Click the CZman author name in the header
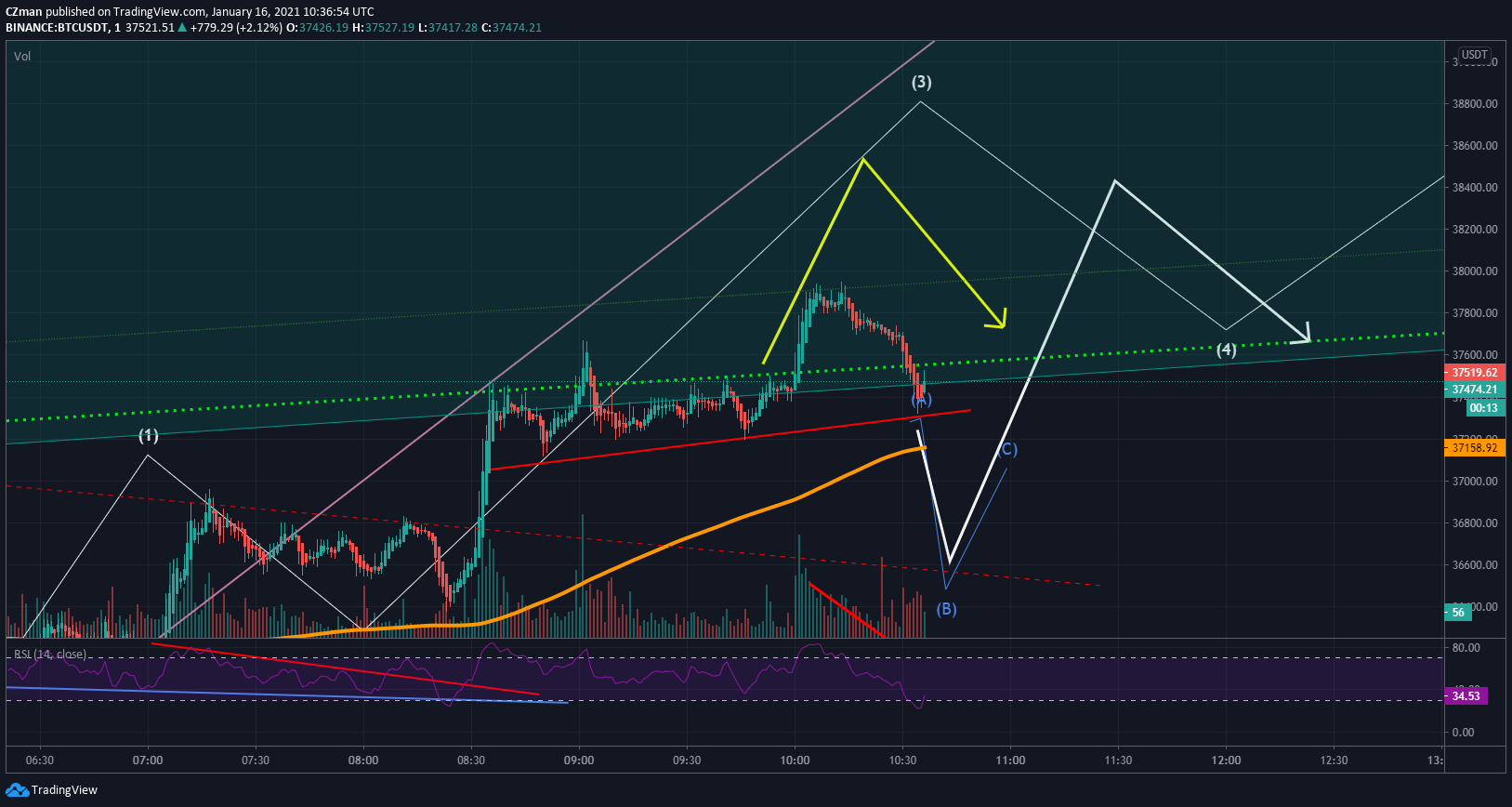This screenshot has width=1512, height=807. tap(23, 12)
